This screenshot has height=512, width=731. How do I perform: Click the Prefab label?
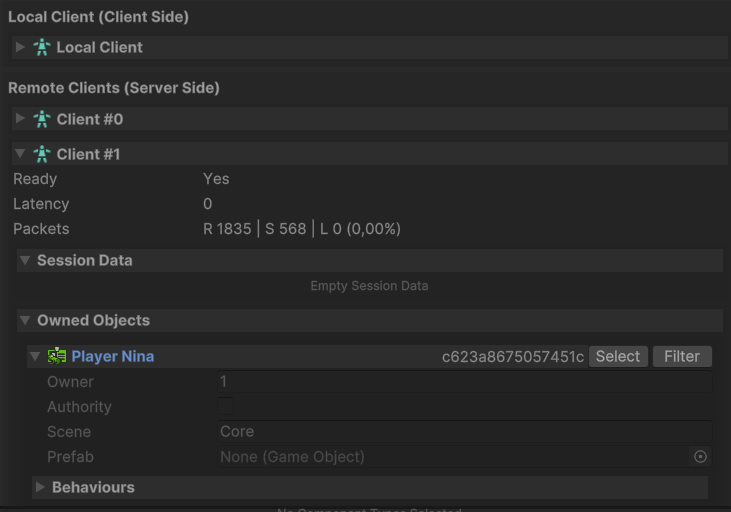(x=70, y=457)
